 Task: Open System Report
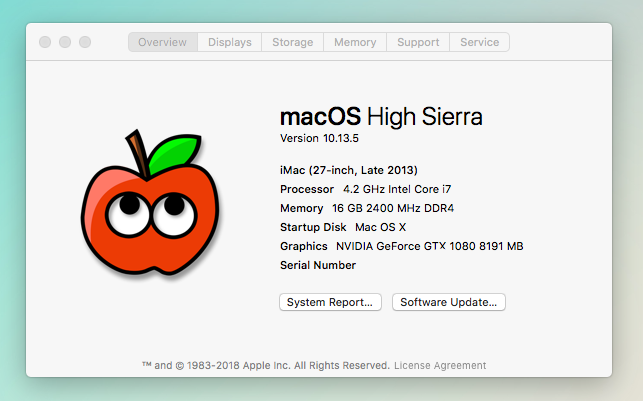(x=330, y=302)
